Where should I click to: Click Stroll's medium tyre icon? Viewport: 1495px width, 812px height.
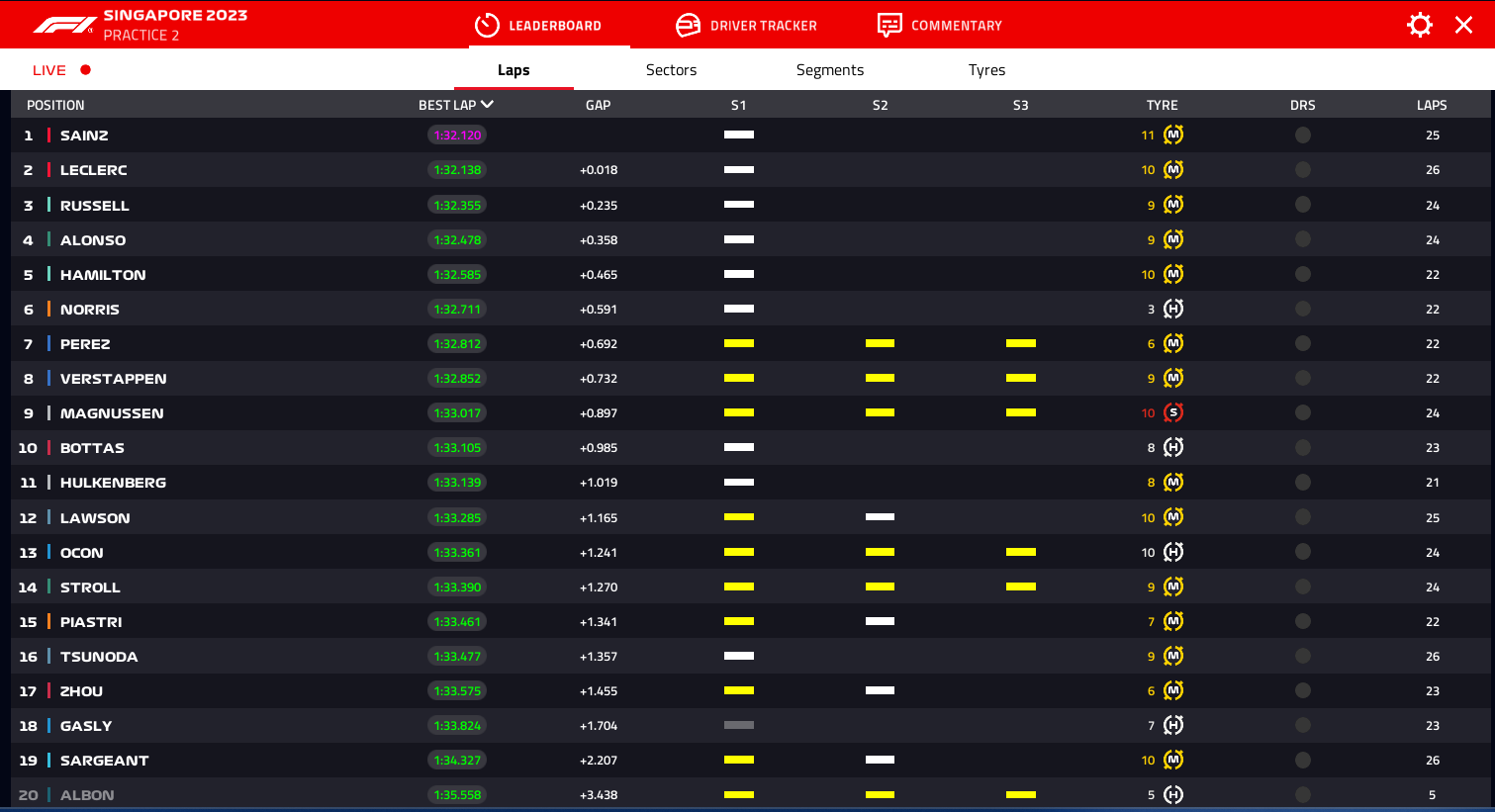(1173, 586)
